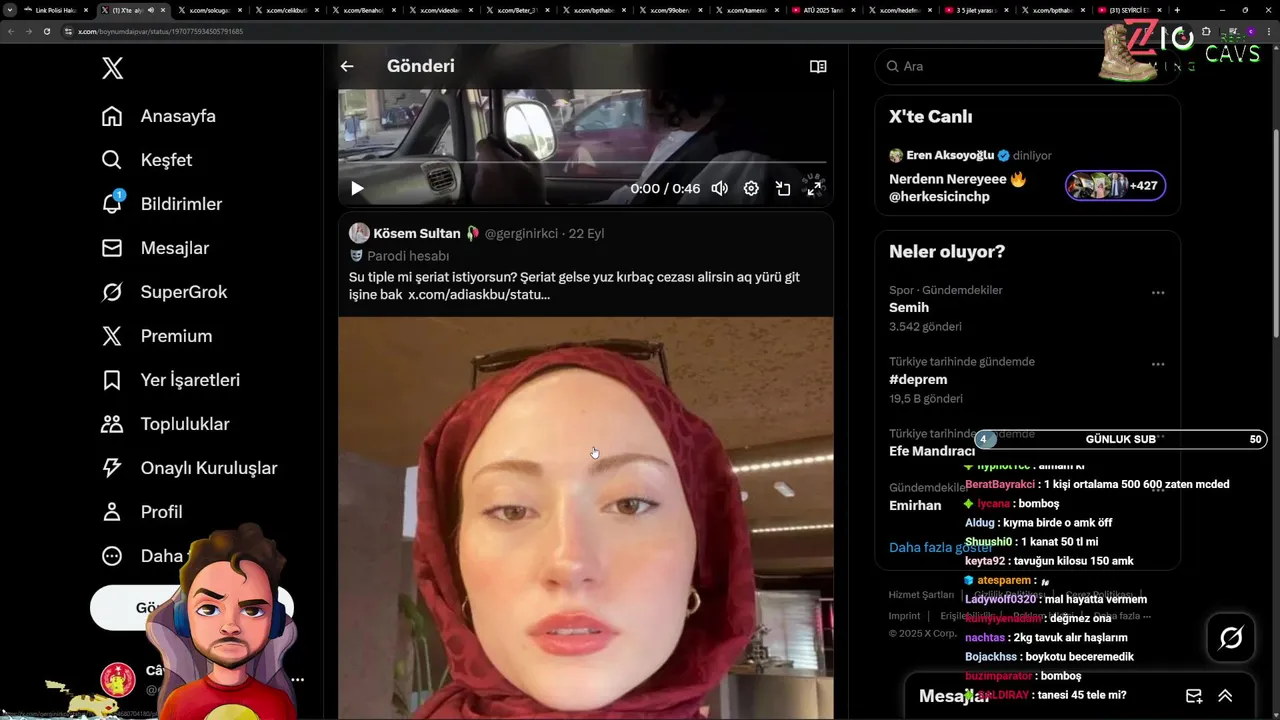Open more options for Semih trend
Viewport: 1280px width, 720px height.
(1158, 293)
